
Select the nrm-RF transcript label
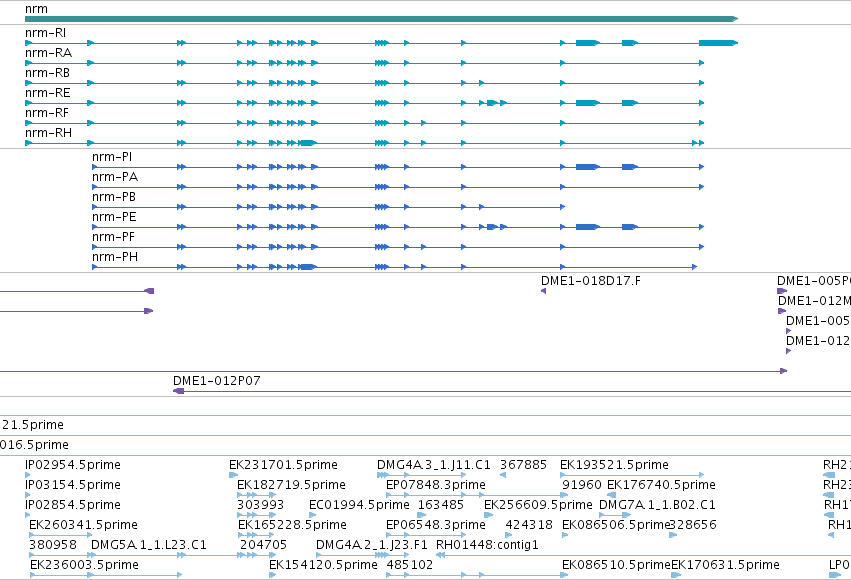click(47, 113)
